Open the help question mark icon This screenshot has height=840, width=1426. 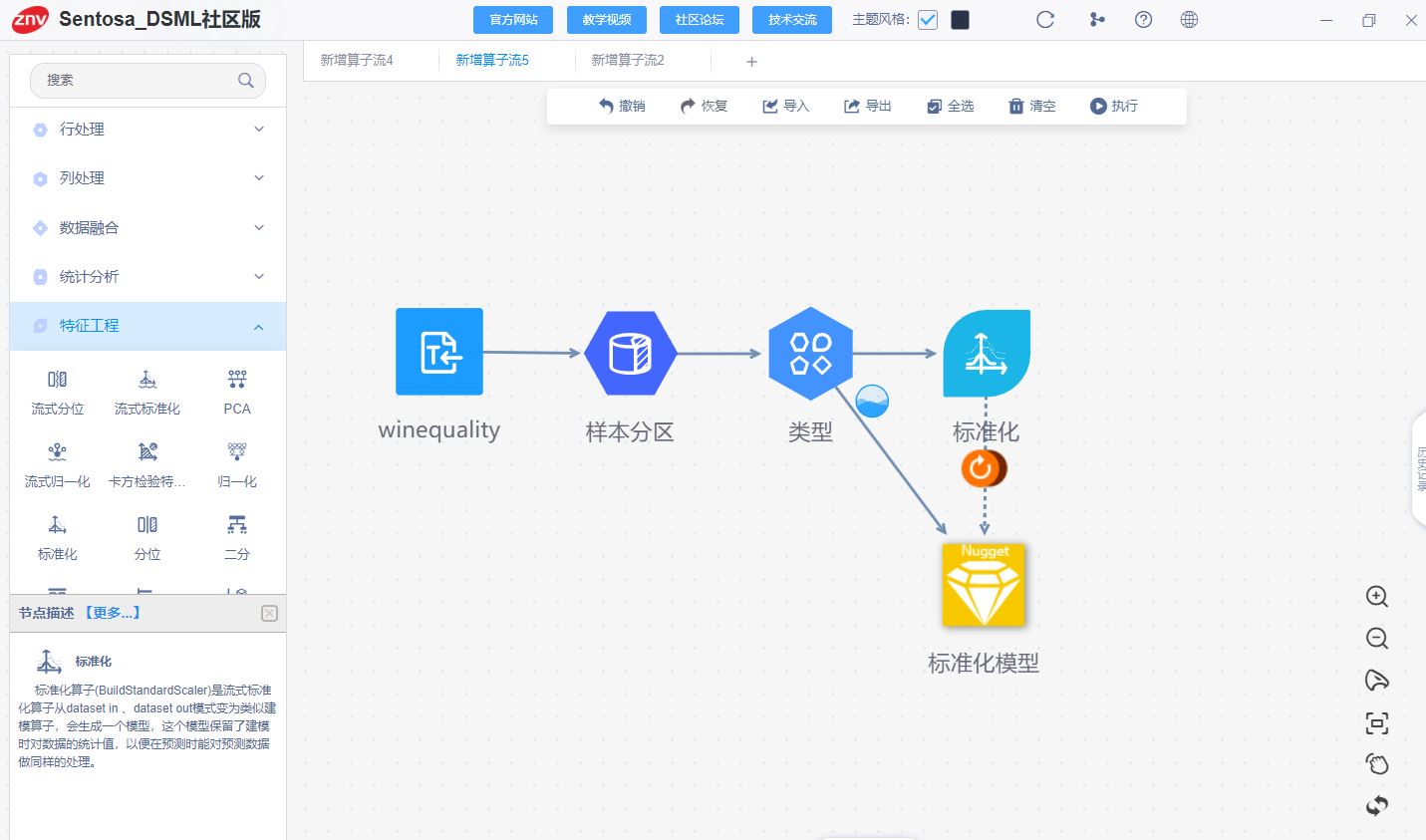point(1144,20)
